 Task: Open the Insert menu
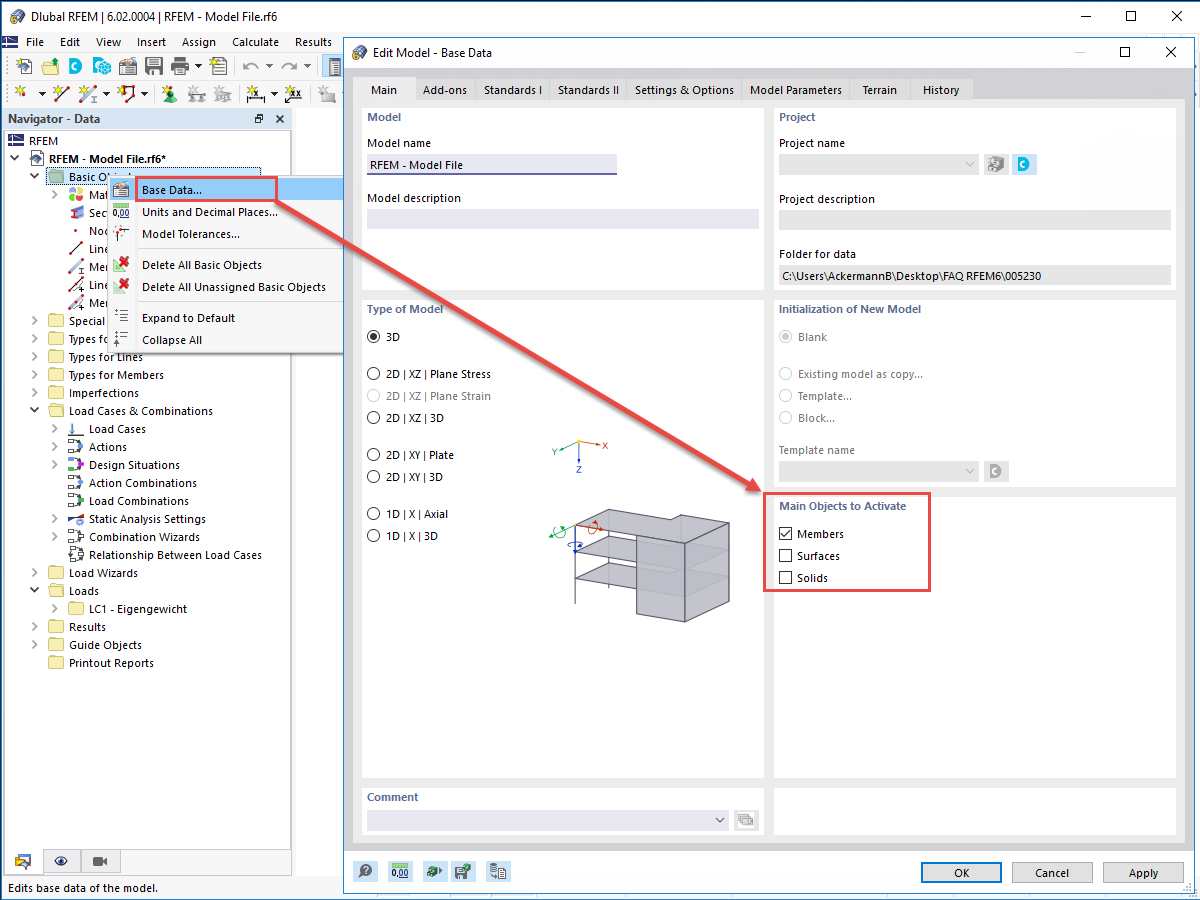pyautogui.click(x=151, y=42)
